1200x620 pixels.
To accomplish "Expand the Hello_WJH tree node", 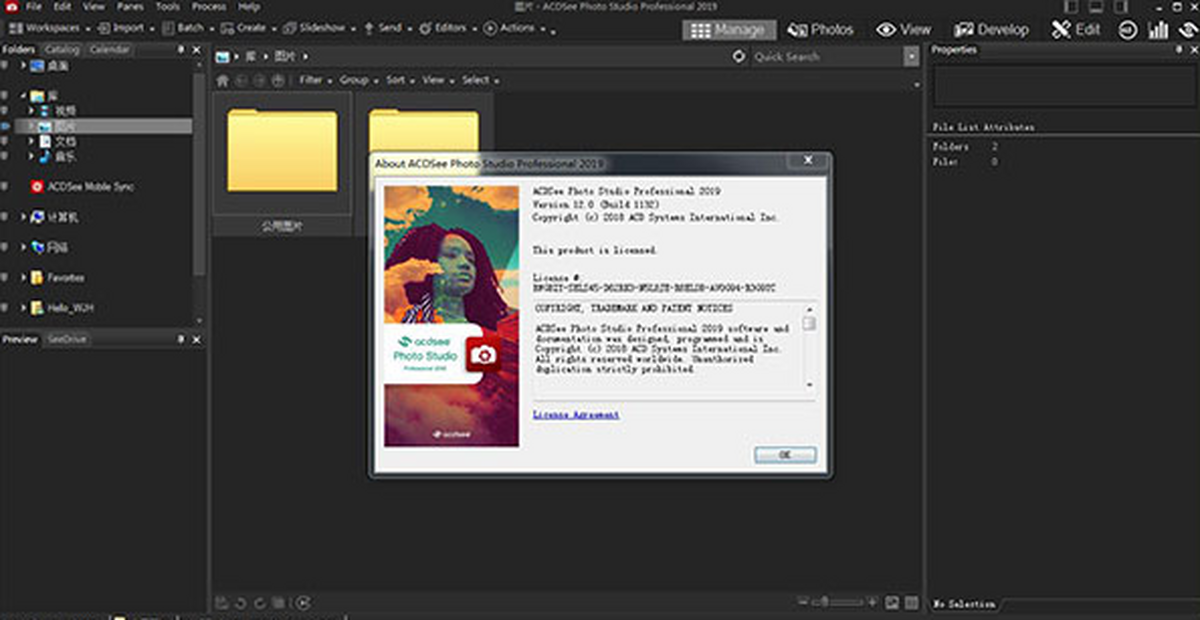I will pos(24,308).
